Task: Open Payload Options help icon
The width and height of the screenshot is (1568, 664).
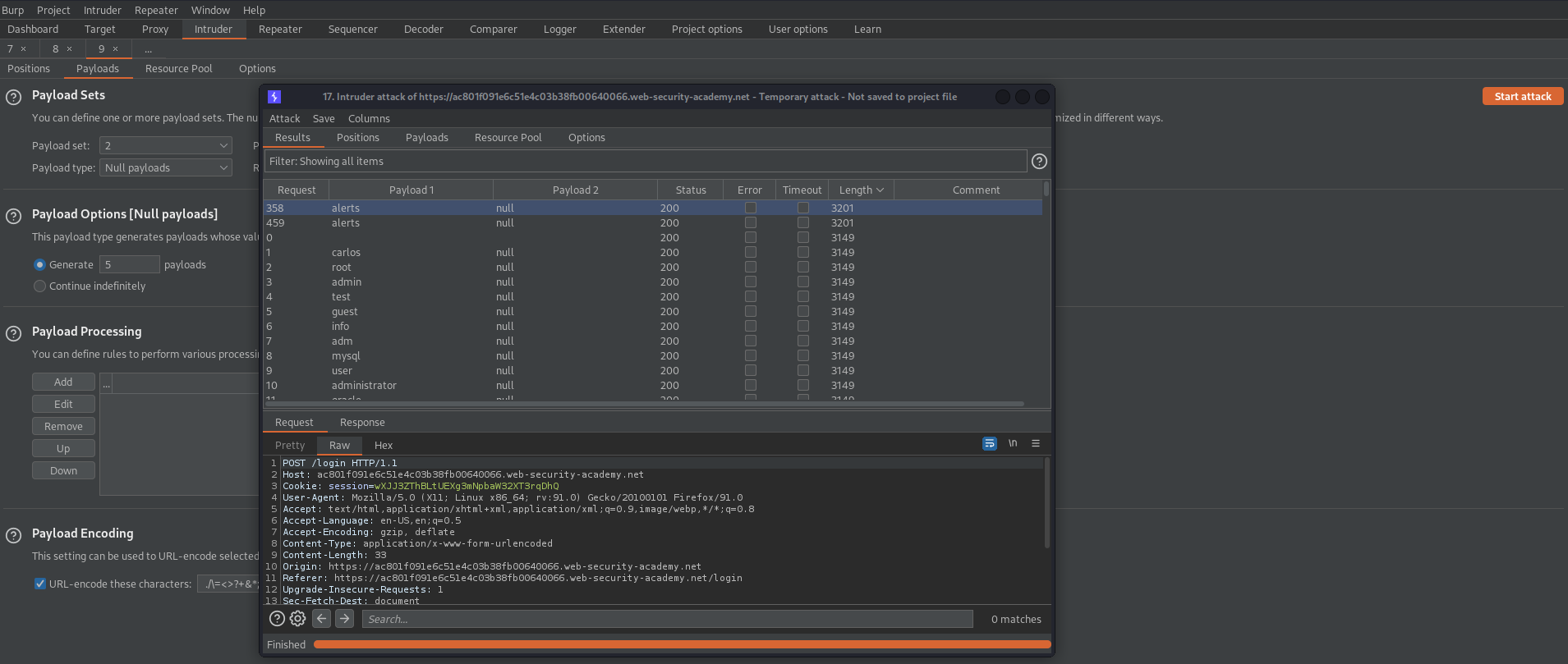Action: (13, 216)
